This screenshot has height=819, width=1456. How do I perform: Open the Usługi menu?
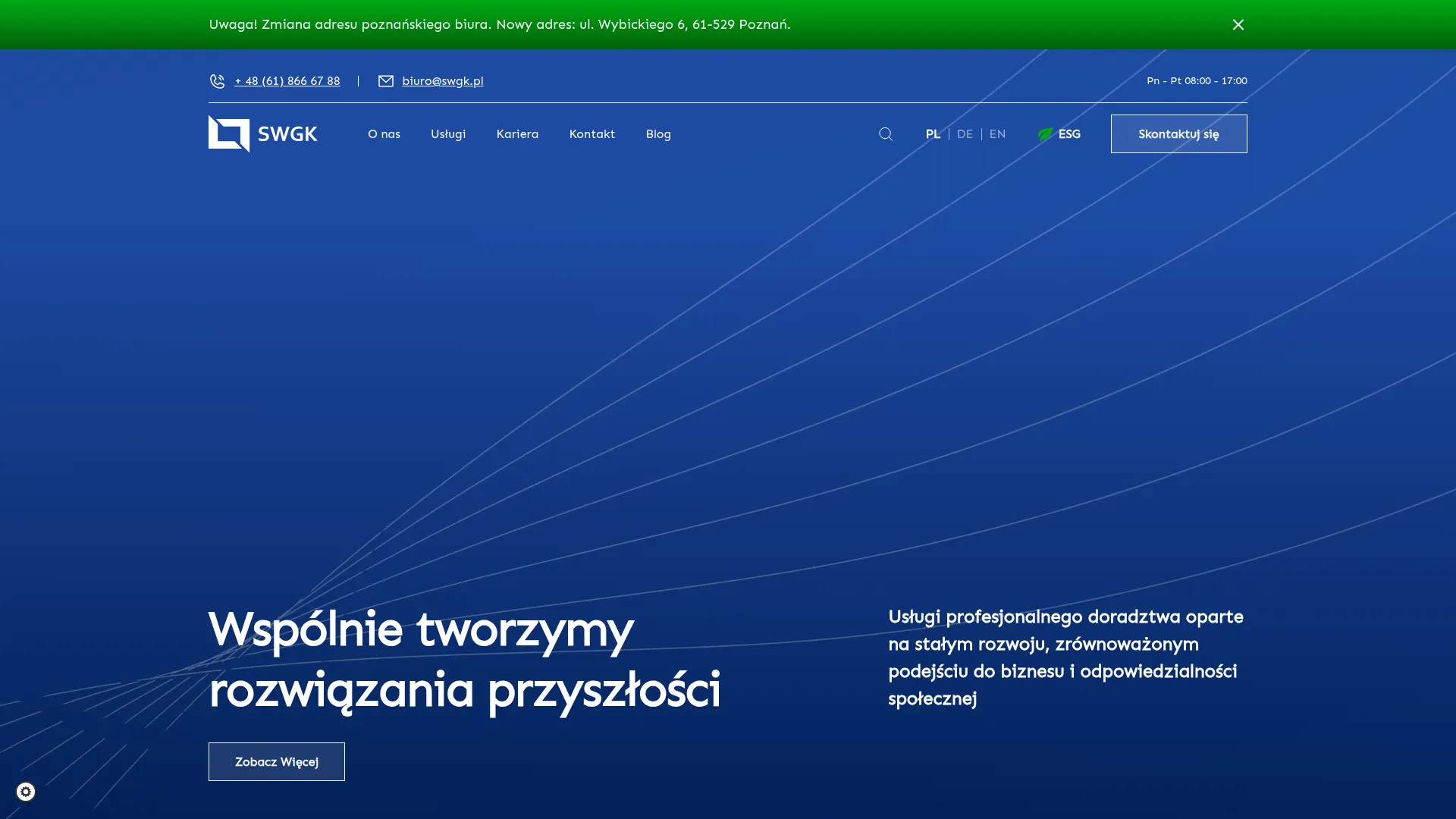(447, 133)
